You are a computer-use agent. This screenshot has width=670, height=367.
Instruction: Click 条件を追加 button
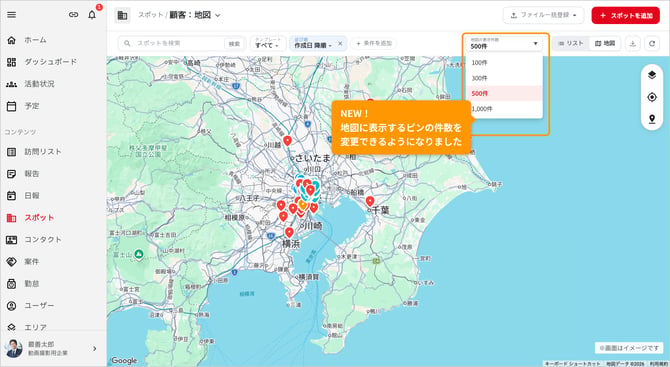tap(374, 43)
